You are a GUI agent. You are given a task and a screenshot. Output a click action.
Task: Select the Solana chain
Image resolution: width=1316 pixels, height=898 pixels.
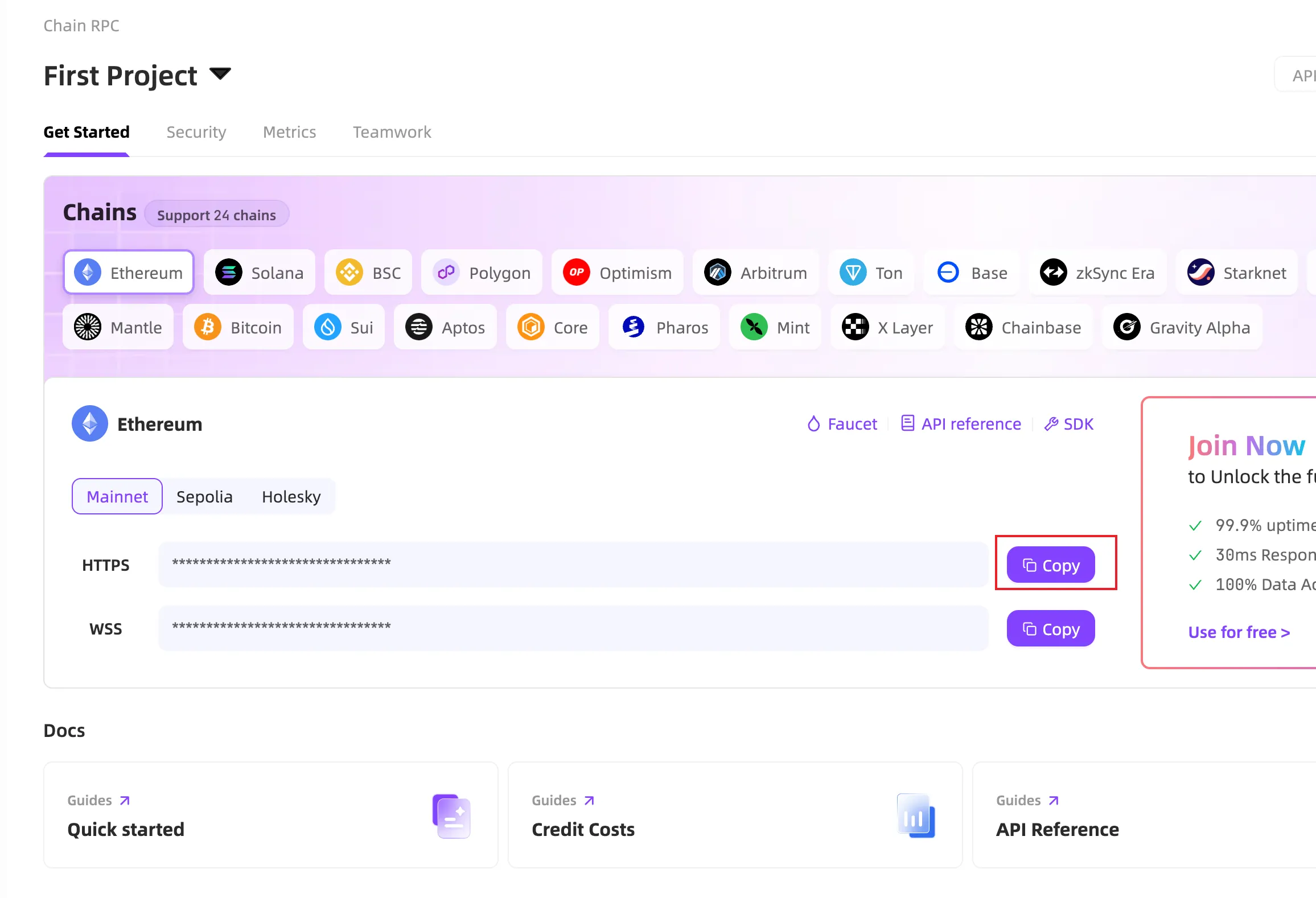click(x=259, y=273)
